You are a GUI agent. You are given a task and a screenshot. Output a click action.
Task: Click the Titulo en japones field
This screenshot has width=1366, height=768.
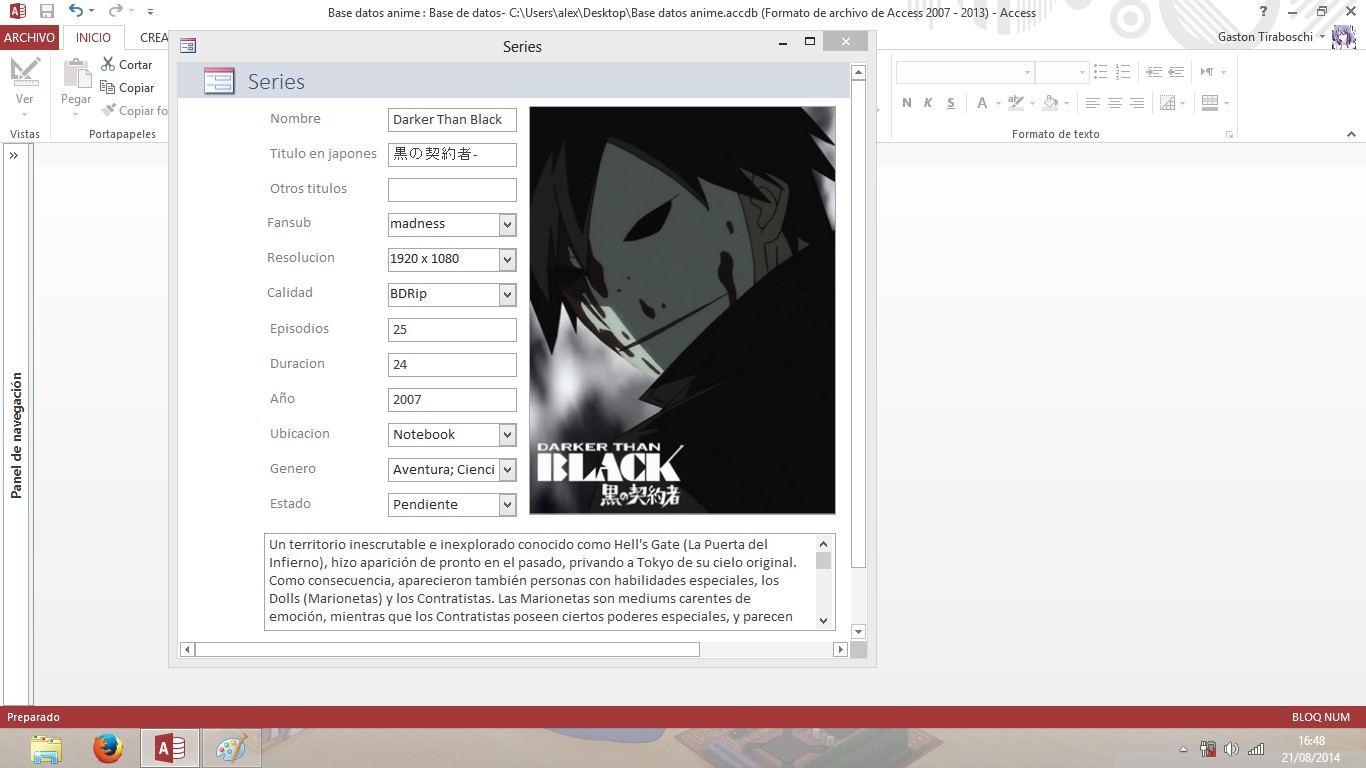(x=452, y=155)
